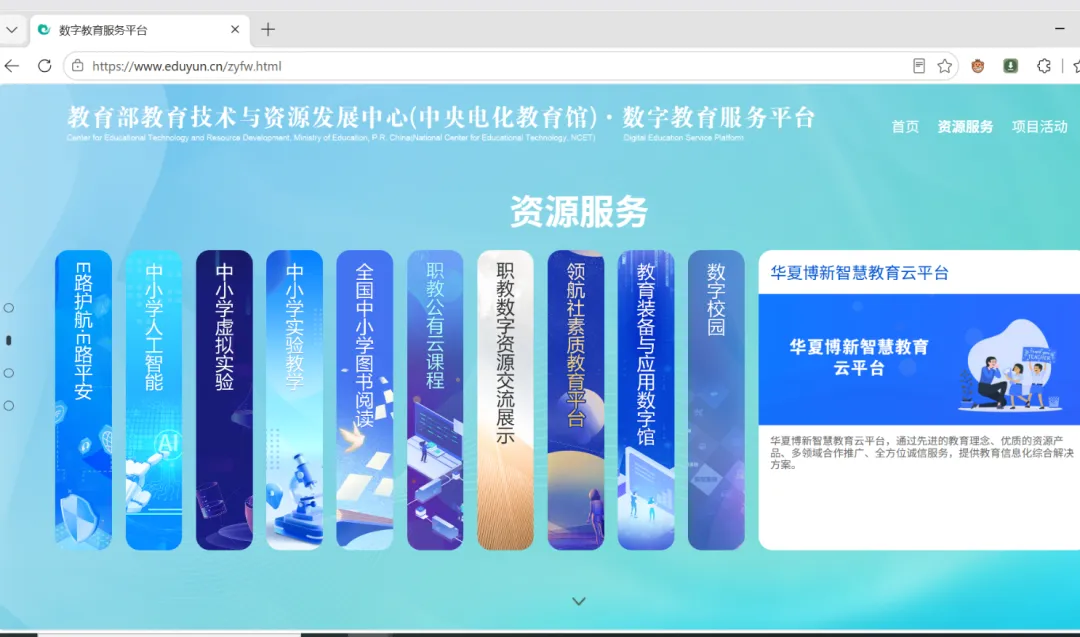Open the 教育装备与应用数字馆 banner

[646, 399]
